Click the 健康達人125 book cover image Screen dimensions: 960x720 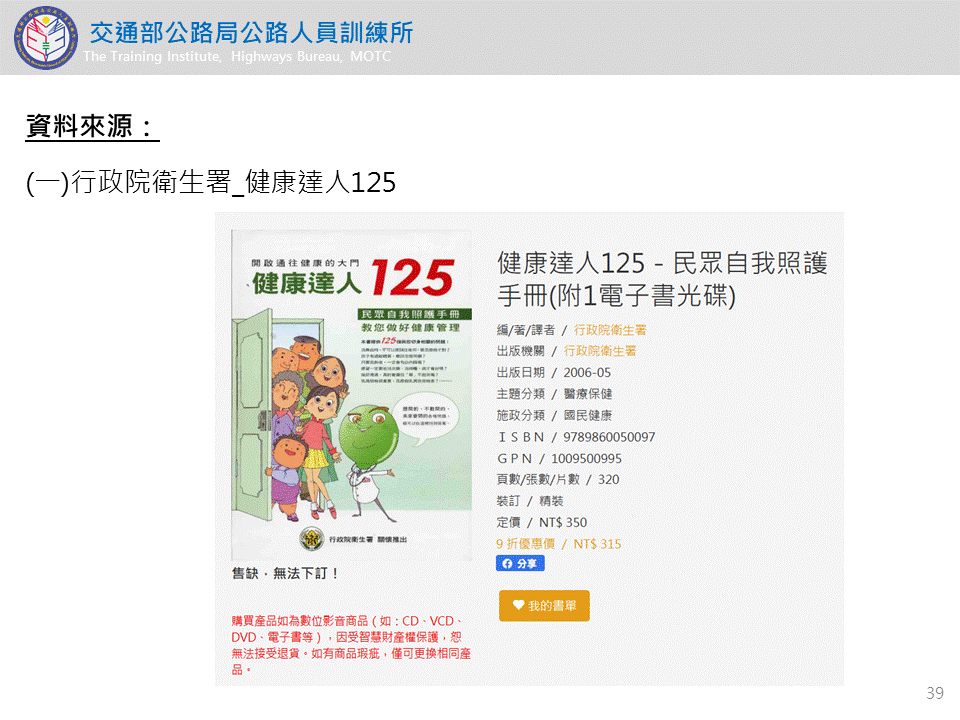click(351, 395)
